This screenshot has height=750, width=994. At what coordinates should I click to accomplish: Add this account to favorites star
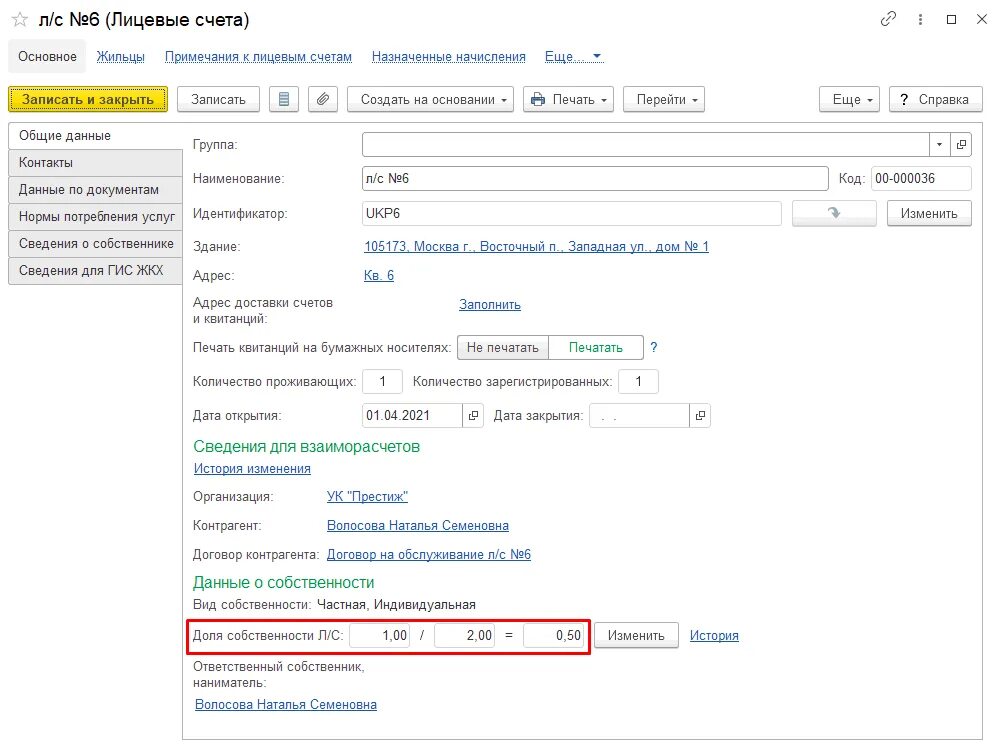20,20
